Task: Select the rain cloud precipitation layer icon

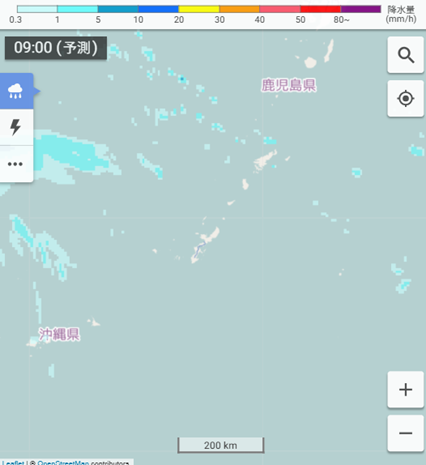Action: (x=16, y=91)
